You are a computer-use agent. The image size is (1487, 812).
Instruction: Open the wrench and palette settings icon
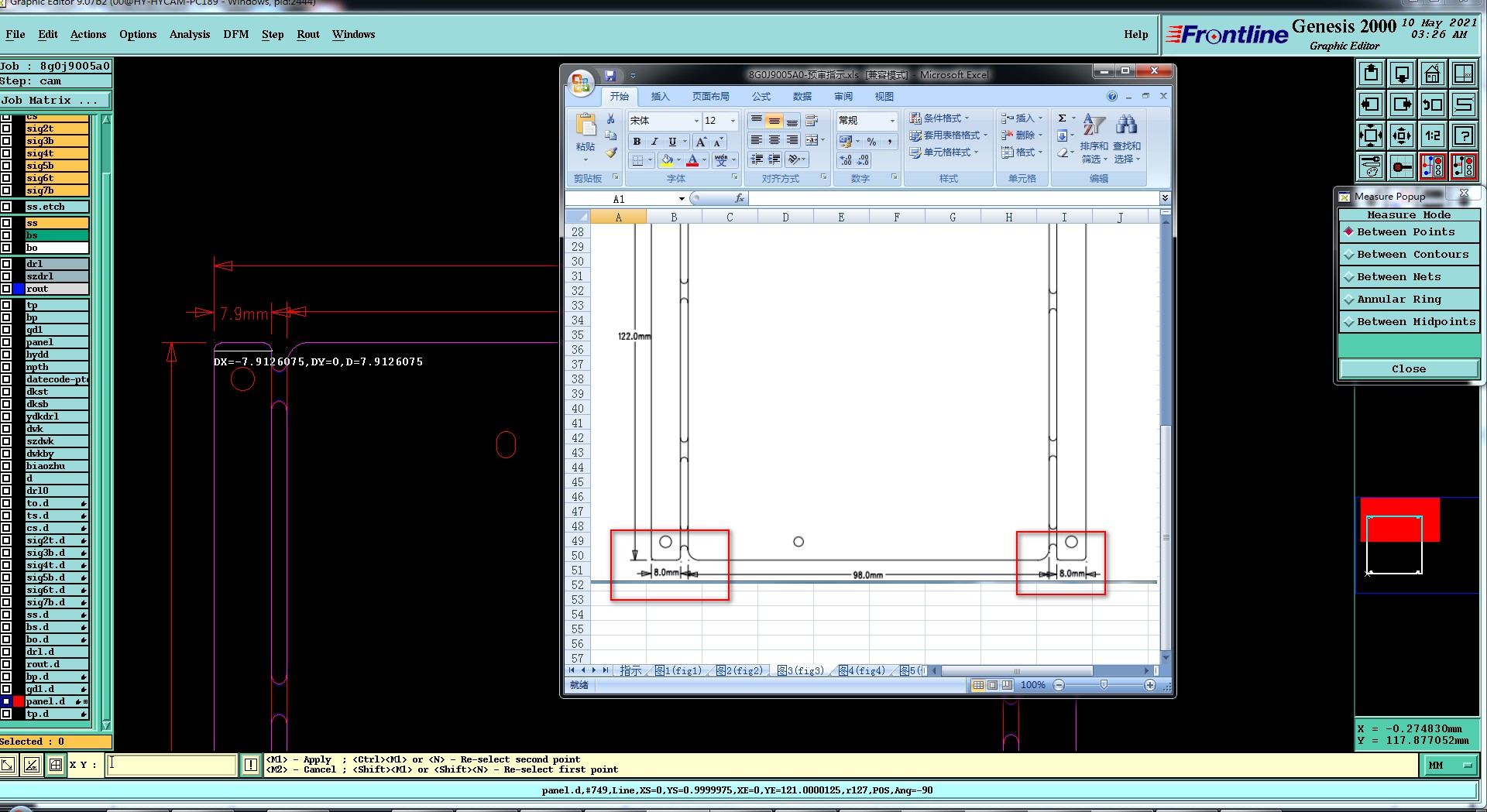pos(1371,166)
